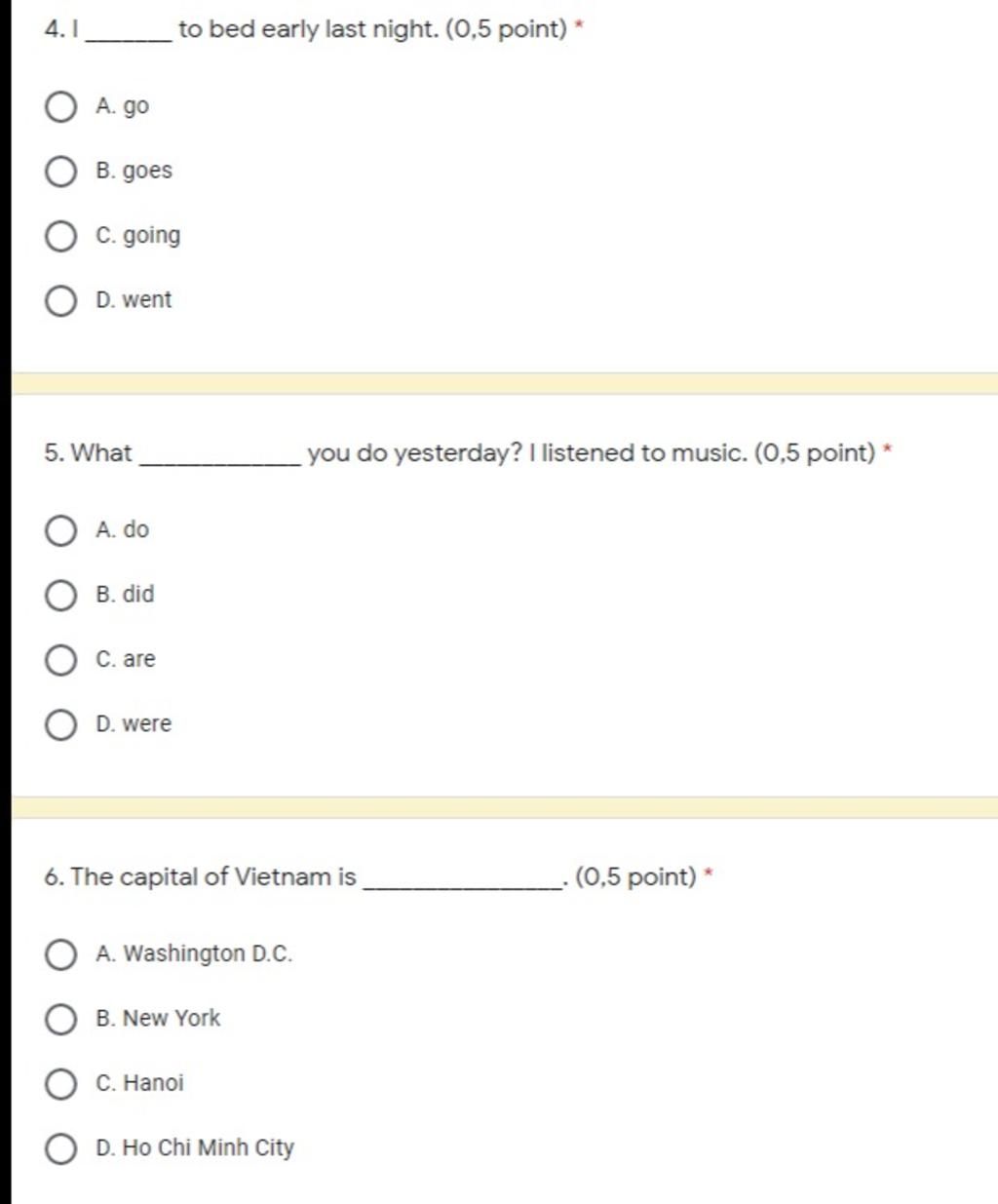
Task: Select 'A. do' for question 5
Action: (x=60, y=530)
